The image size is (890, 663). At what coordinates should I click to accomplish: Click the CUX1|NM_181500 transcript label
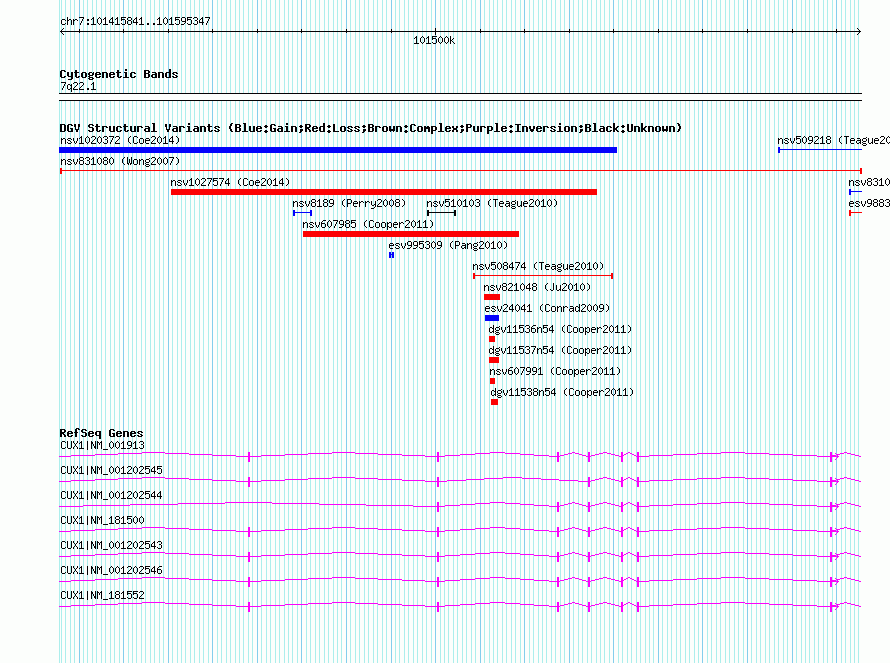point(102,521)
